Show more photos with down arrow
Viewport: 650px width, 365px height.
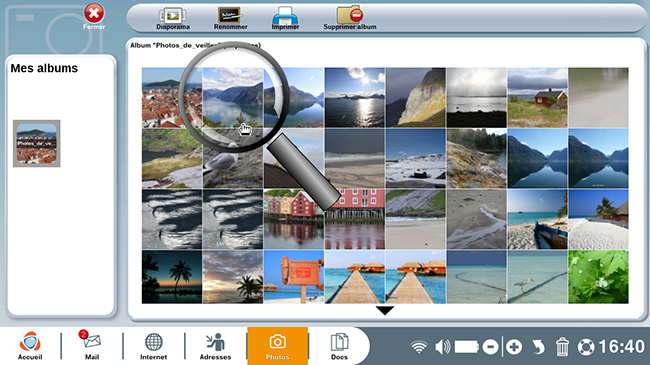(385, 310)
